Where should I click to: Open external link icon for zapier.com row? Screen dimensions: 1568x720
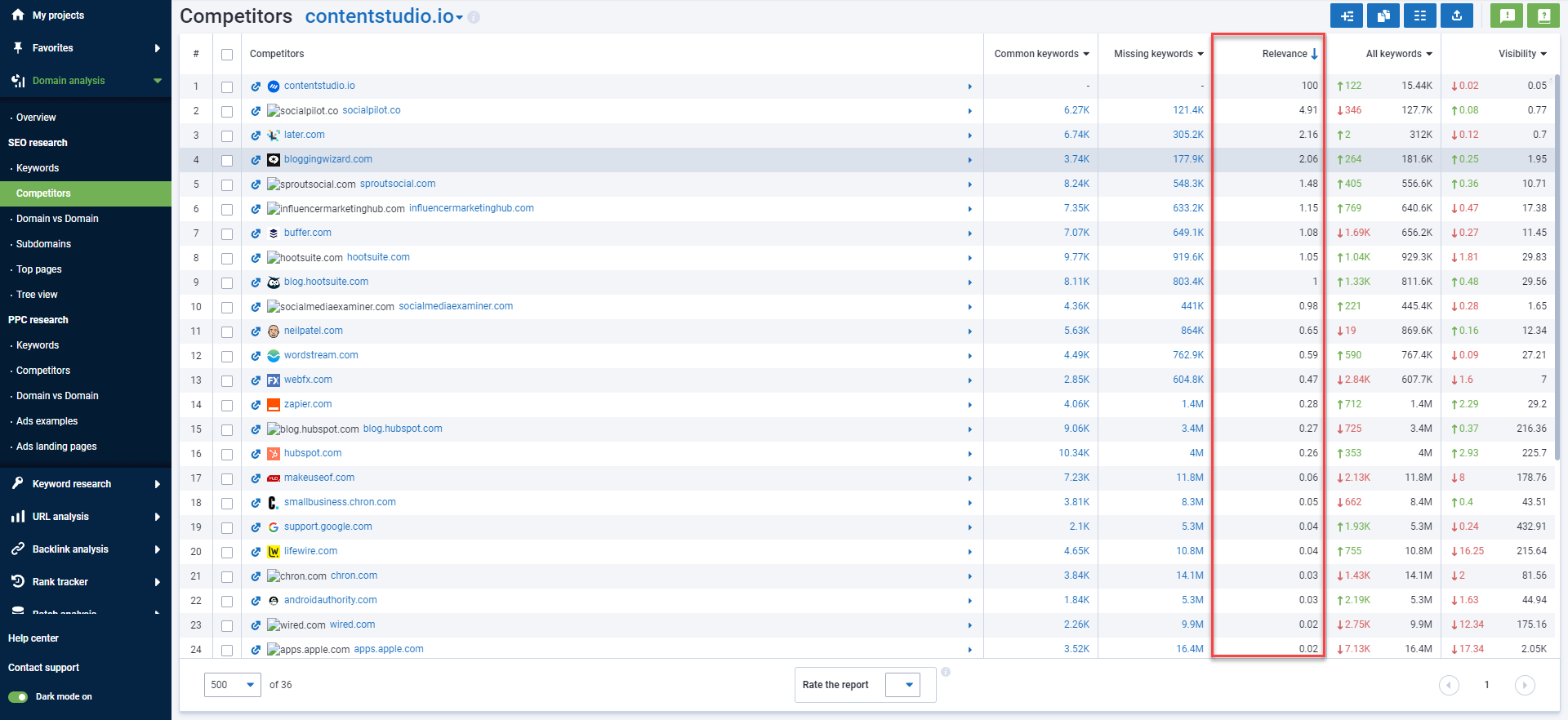[256, 405]
